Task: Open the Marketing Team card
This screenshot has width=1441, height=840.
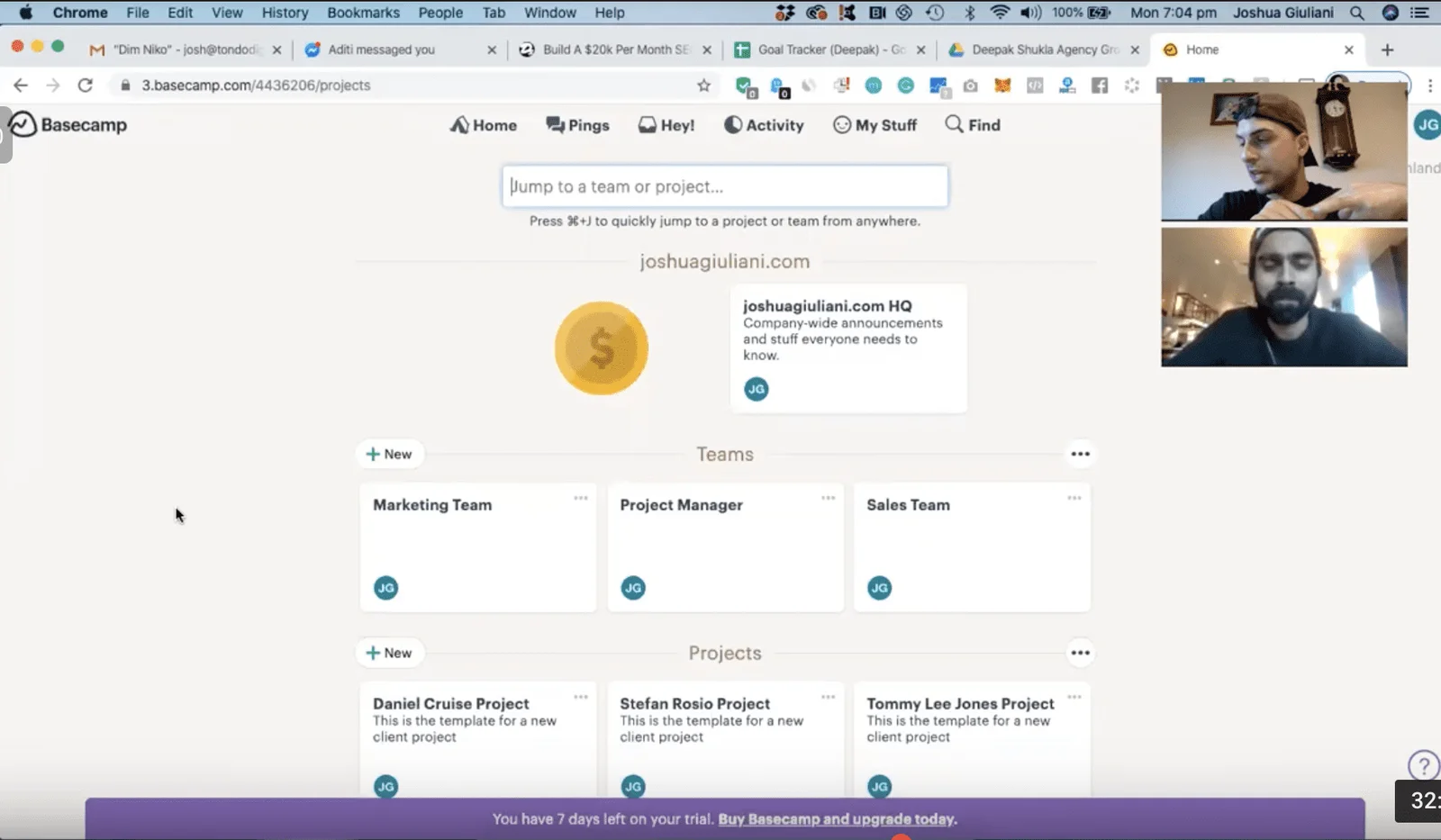Action: point(478,547)
